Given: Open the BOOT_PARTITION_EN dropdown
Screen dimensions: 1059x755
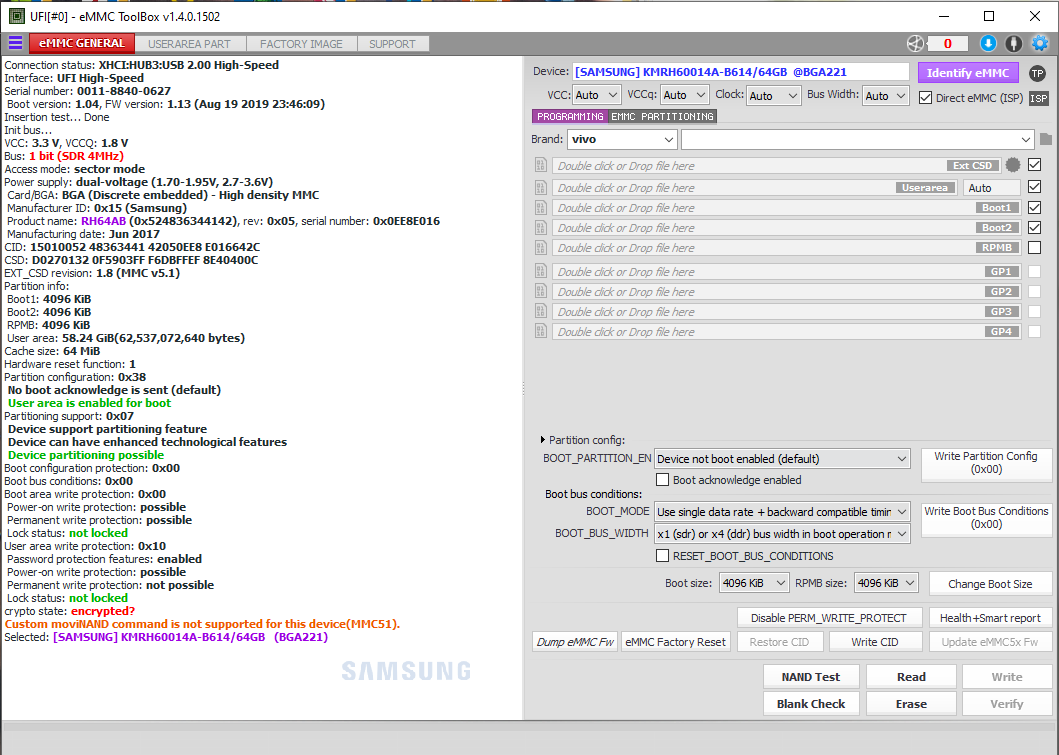Looking at the screenshot, I should pos(782,459).
